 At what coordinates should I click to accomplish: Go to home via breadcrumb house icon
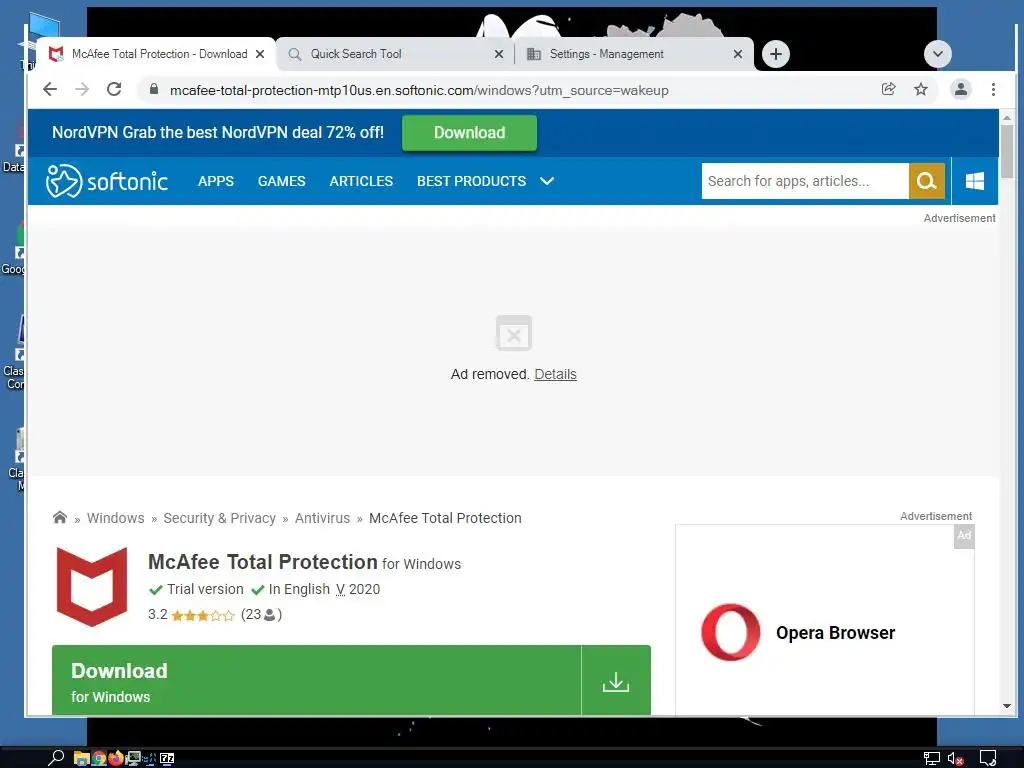[x=59, y=517]
